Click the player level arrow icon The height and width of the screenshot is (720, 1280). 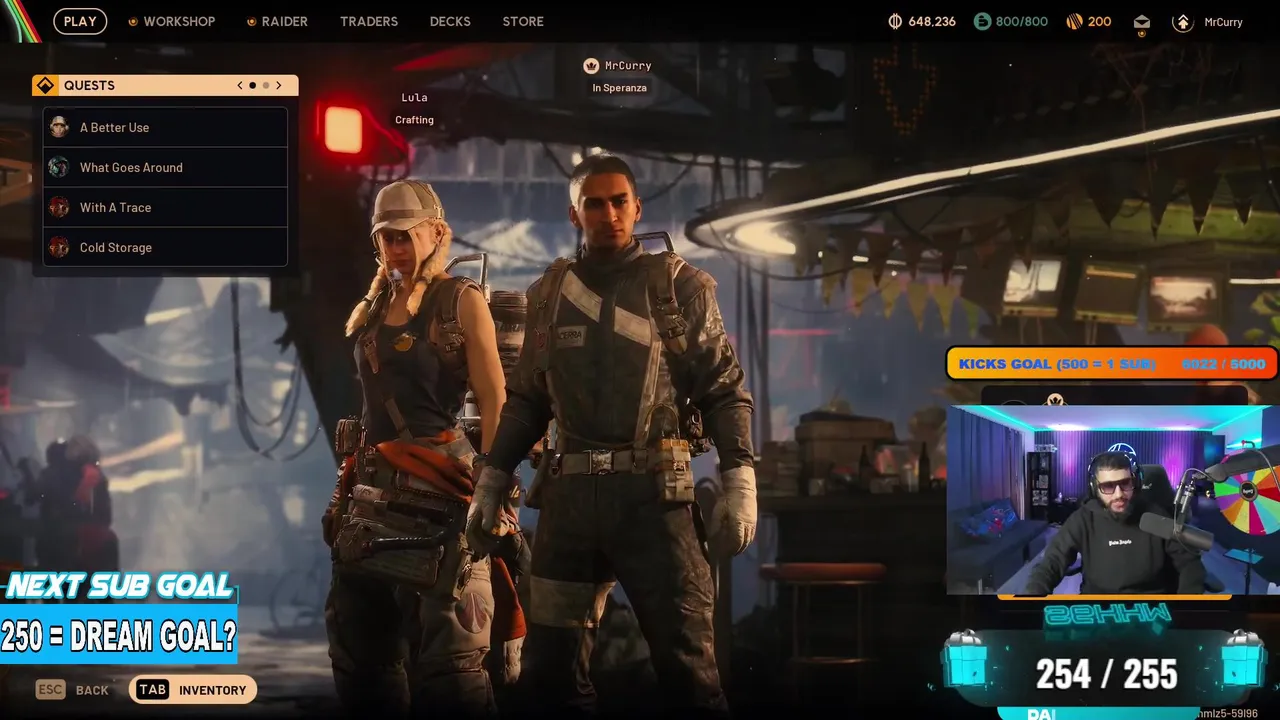1183,22
